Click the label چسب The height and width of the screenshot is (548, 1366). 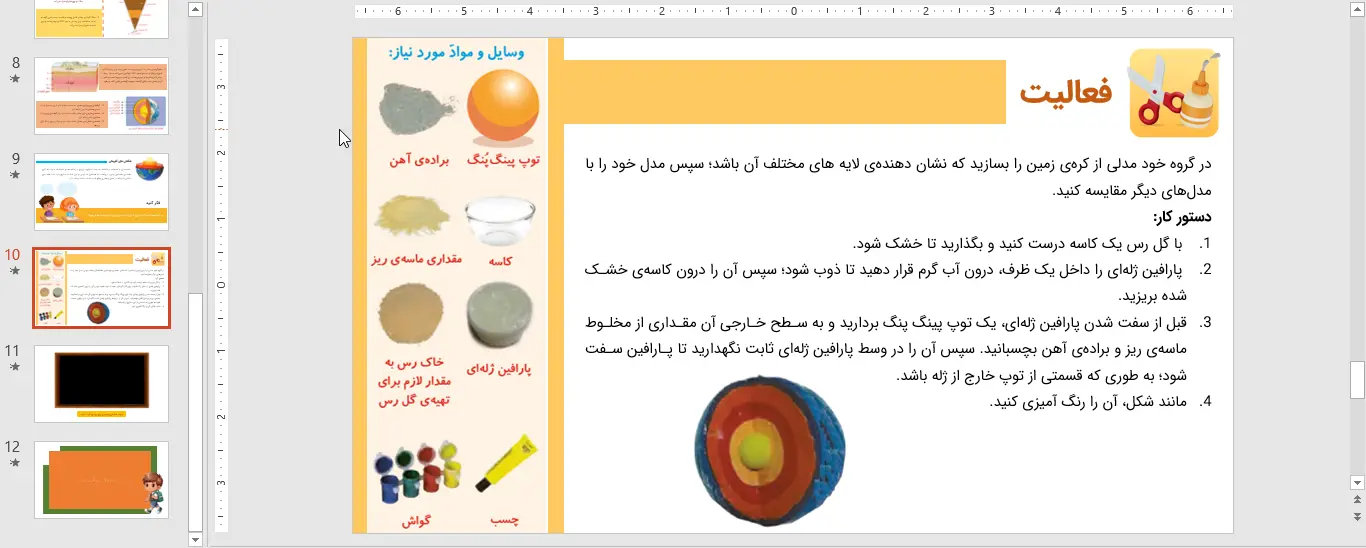504,521
